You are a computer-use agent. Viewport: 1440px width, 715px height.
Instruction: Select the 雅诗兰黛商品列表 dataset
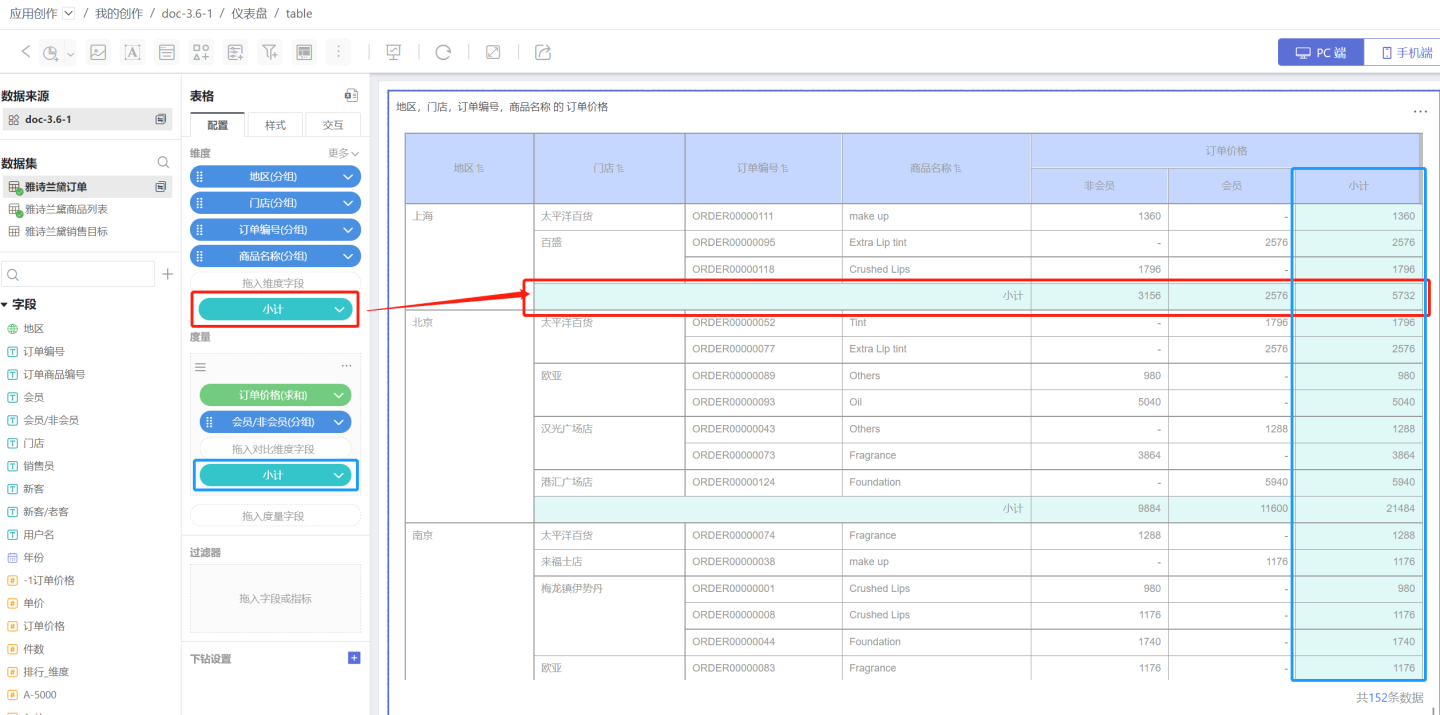65,209
